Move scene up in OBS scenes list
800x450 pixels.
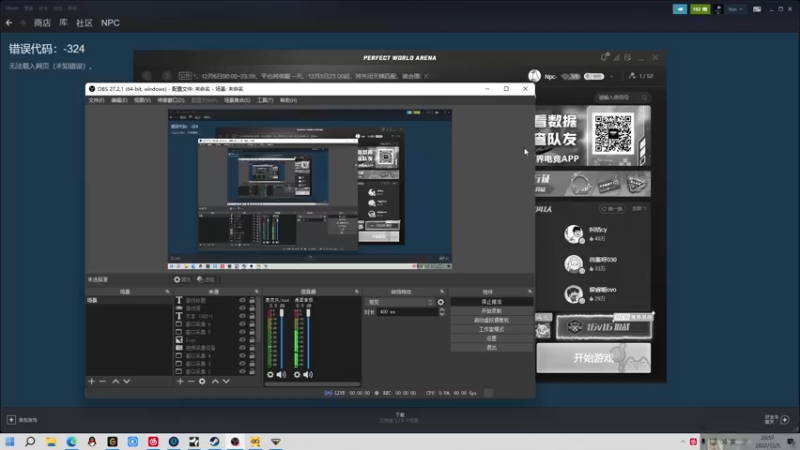click(x=116, y=381)
